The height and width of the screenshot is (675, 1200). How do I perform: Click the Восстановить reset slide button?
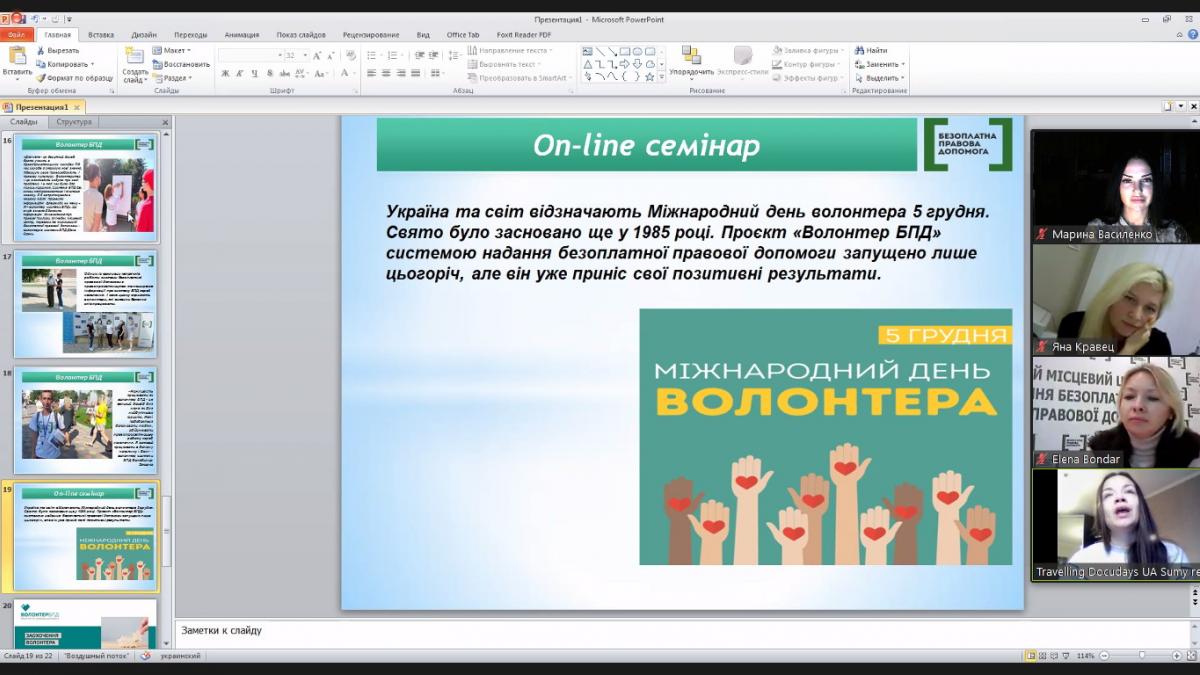point(181,64)
